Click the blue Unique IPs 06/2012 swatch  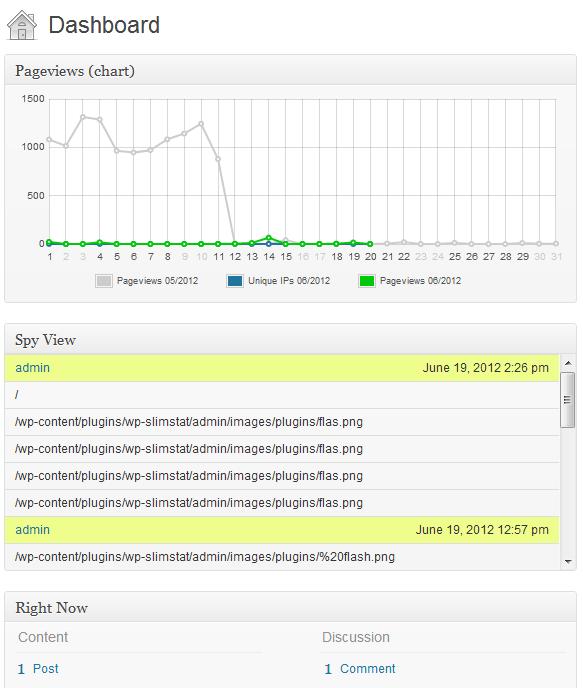(x=235, y=281)
